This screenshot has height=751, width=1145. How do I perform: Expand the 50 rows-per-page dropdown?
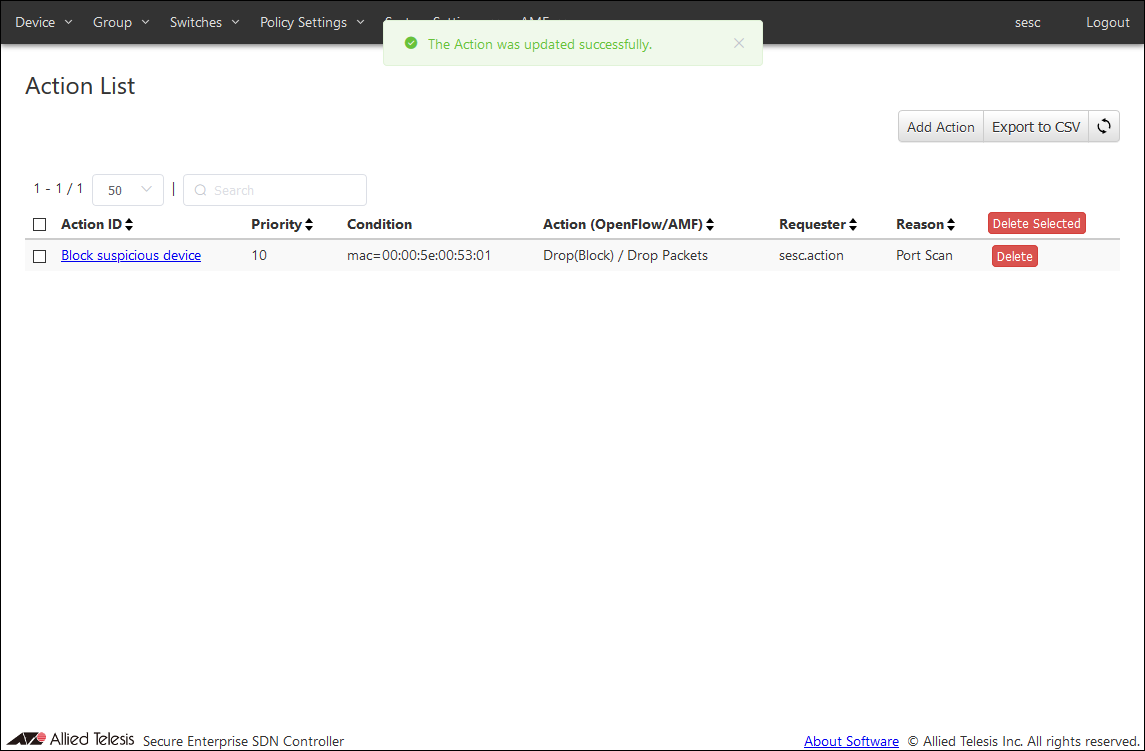(x=128, y=190)
